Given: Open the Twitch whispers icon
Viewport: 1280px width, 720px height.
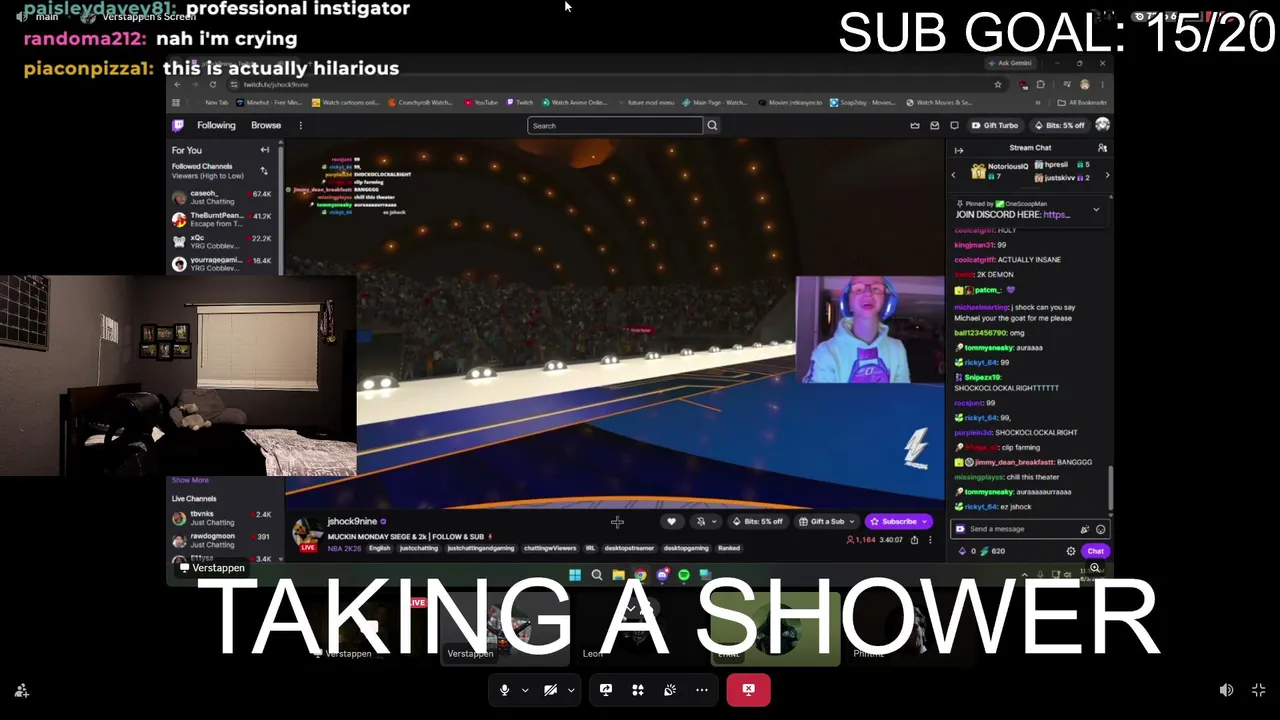Looking at the screenshot, I should (954, 126).
